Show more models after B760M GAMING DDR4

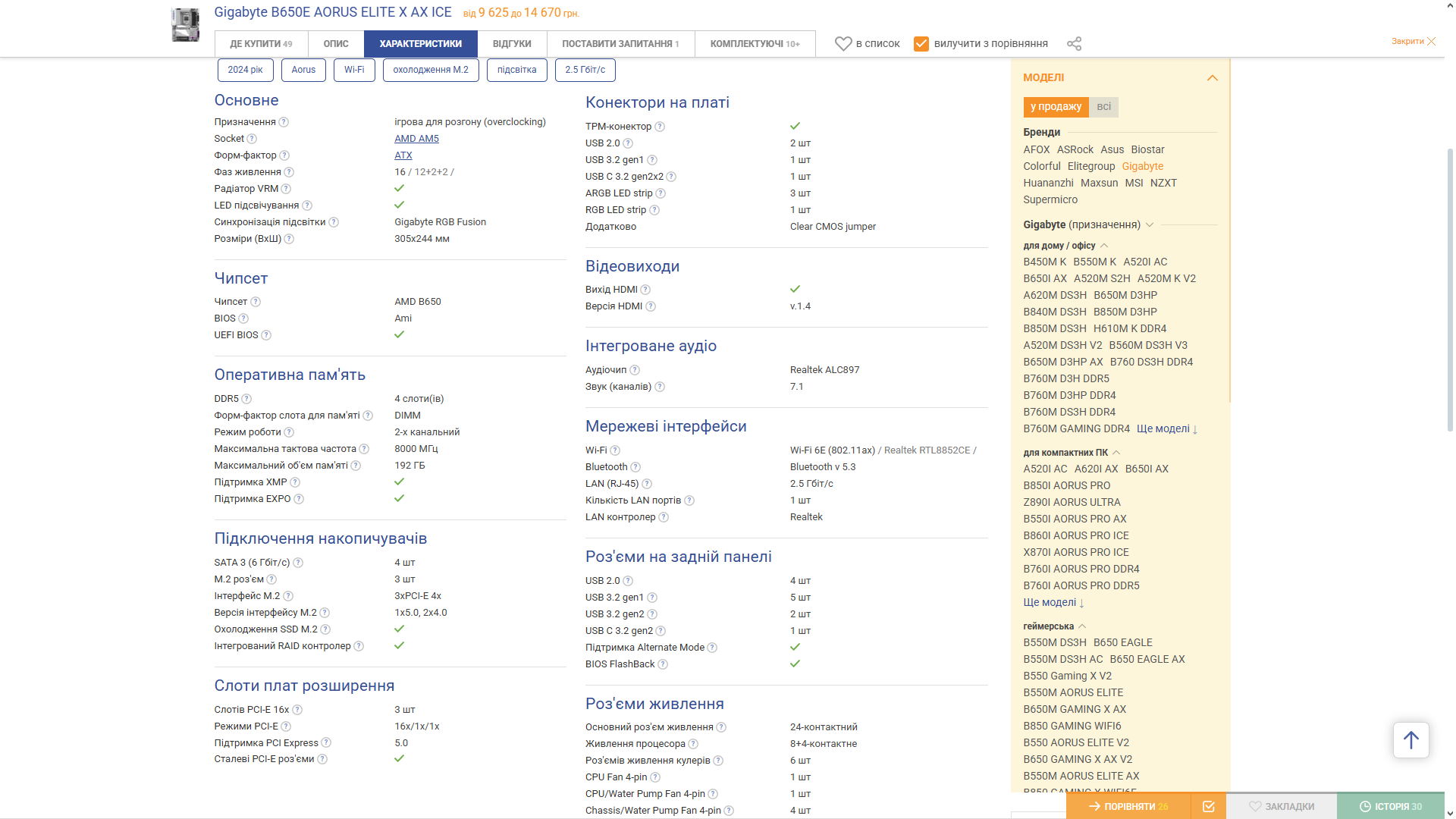[x=1167, y=429]
